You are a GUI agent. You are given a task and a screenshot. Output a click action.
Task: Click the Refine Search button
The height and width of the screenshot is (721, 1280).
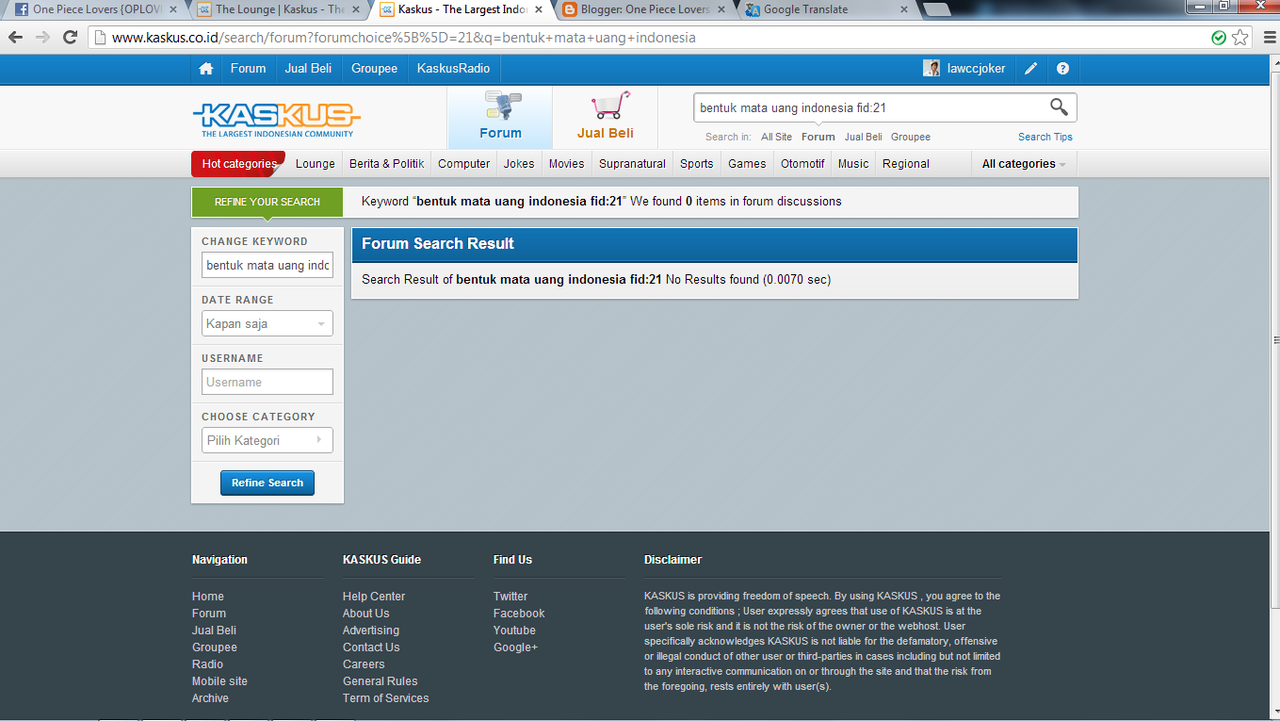coord(267,483)
